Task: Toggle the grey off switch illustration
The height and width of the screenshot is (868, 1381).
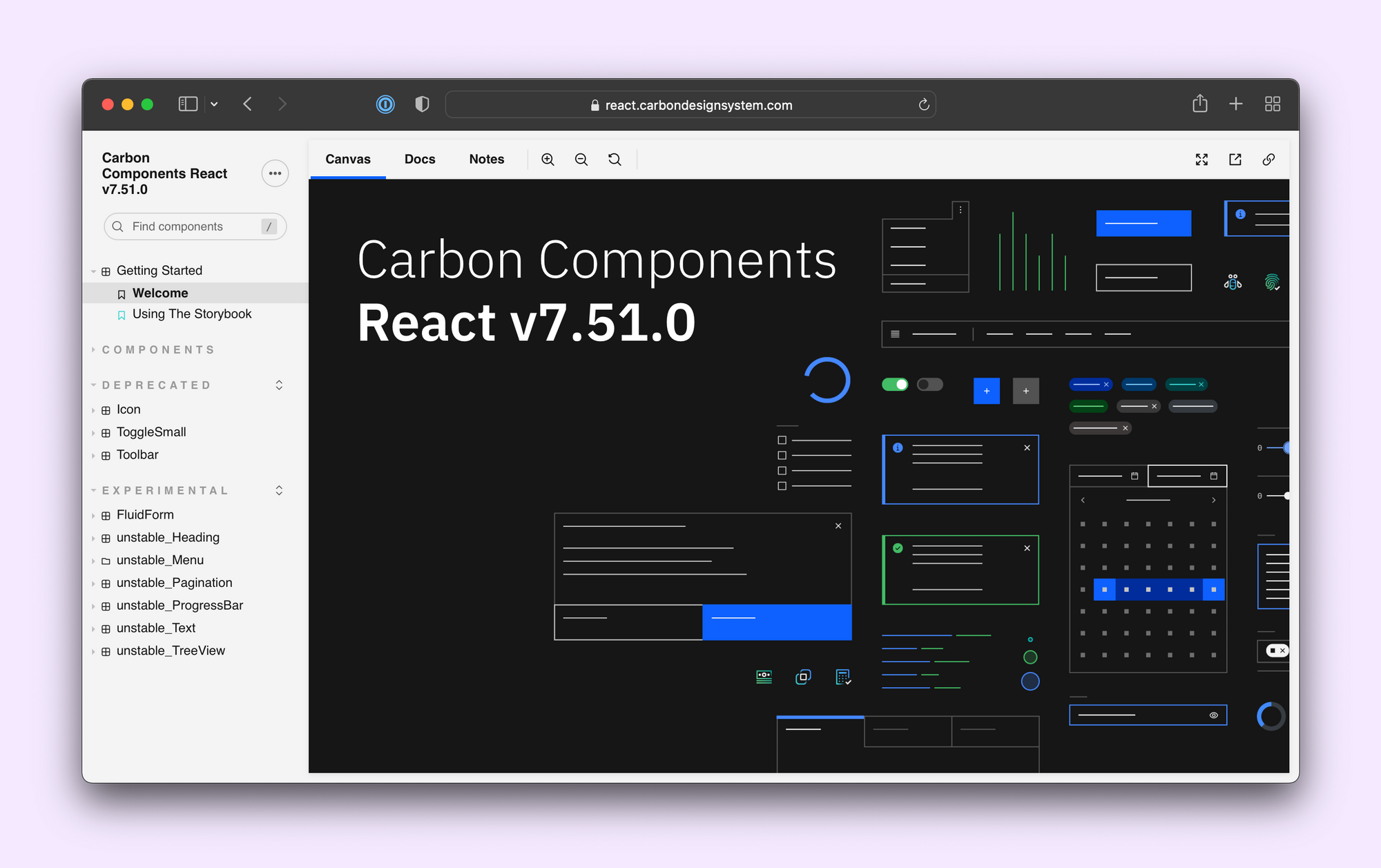Action: [x=929, y=385]
